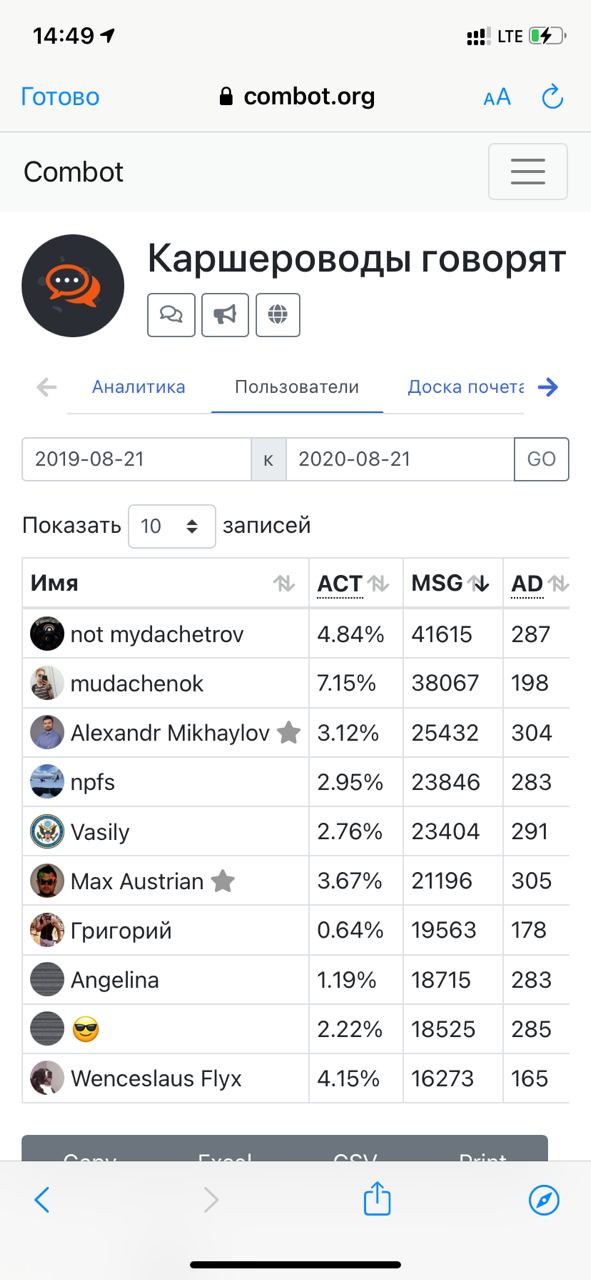The width and height of the screenshot is (591, 1280).
Task: Open the hamburger navigation menu
Action: (527, 172)
